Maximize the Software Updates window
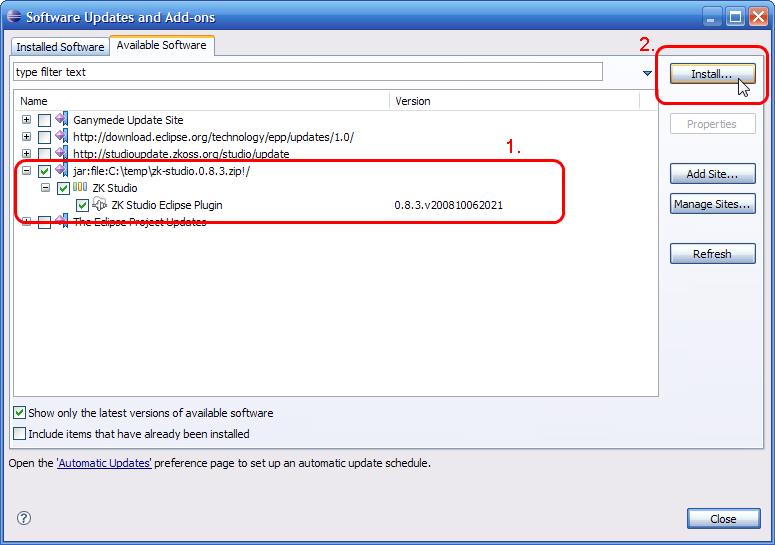Image resolution: width=775 pixels, height=545 pixels. click(x=735, y=17)
